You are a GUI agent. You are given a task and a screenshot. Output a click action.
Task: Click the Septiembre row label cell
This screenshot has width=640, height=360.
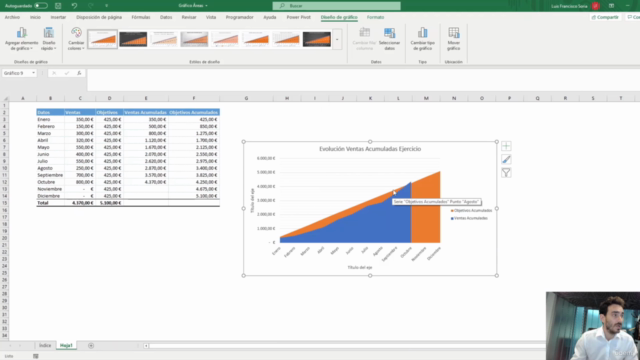pos(50,175)
